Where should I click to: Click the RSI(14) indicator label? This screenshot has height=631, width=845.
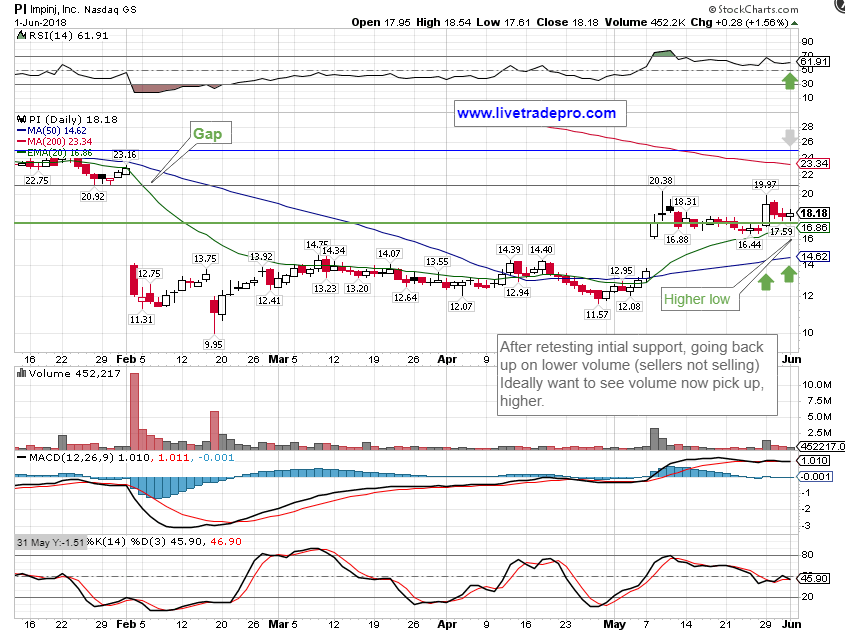[51, 35]
